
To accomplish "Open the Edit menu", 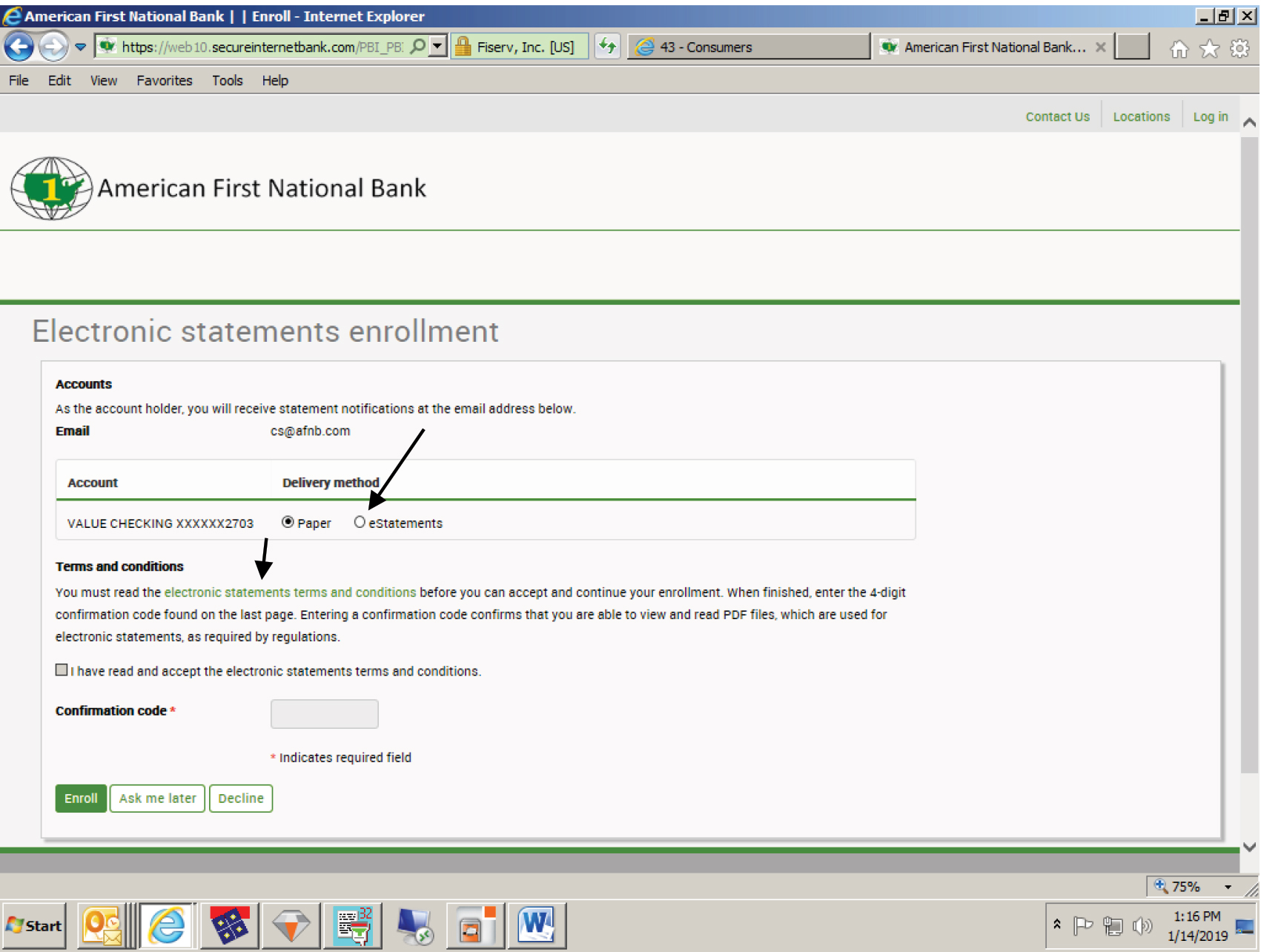I will (x=59, y=80).
